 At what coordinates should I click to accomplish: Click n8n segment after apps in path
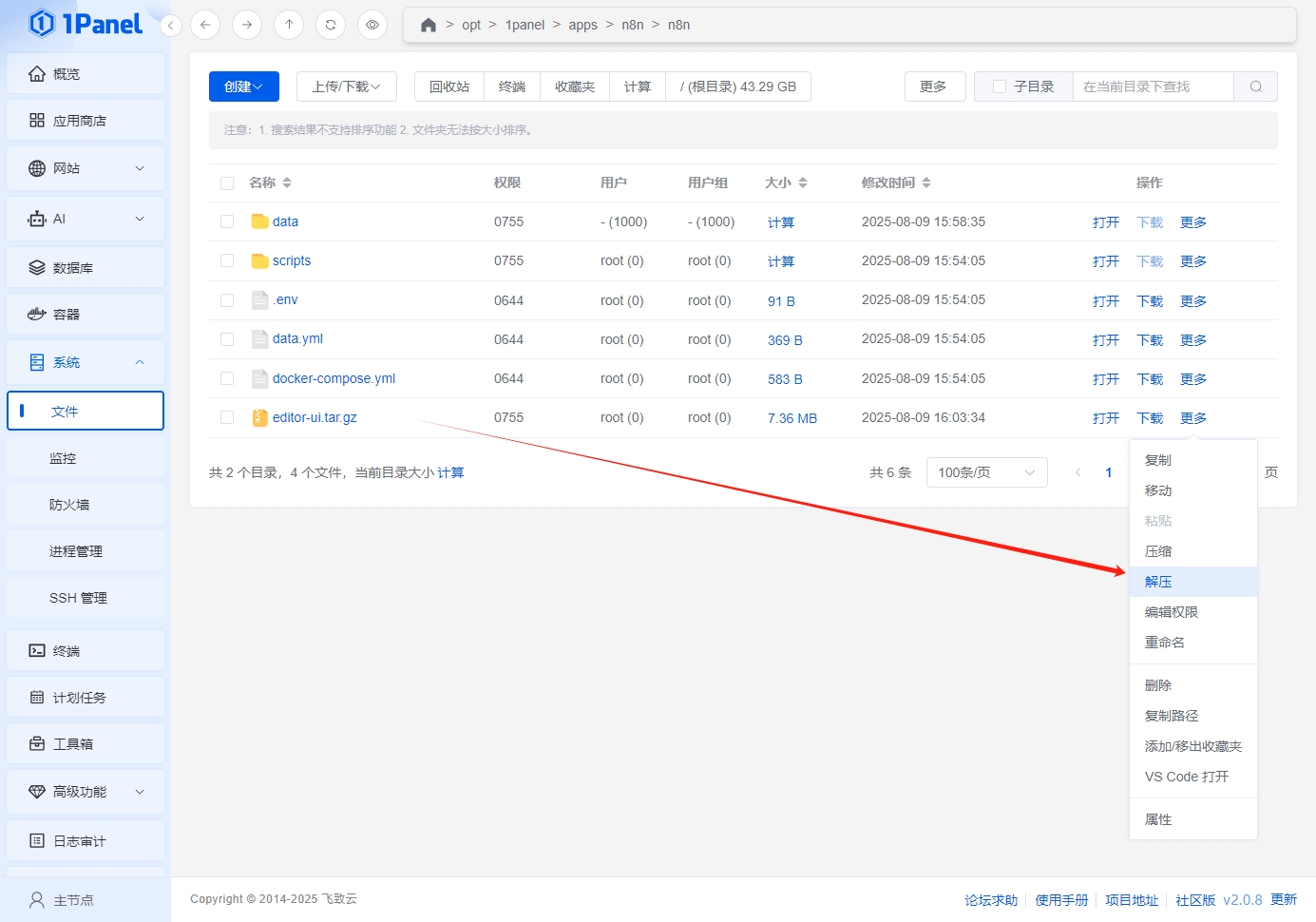point(633,25)
